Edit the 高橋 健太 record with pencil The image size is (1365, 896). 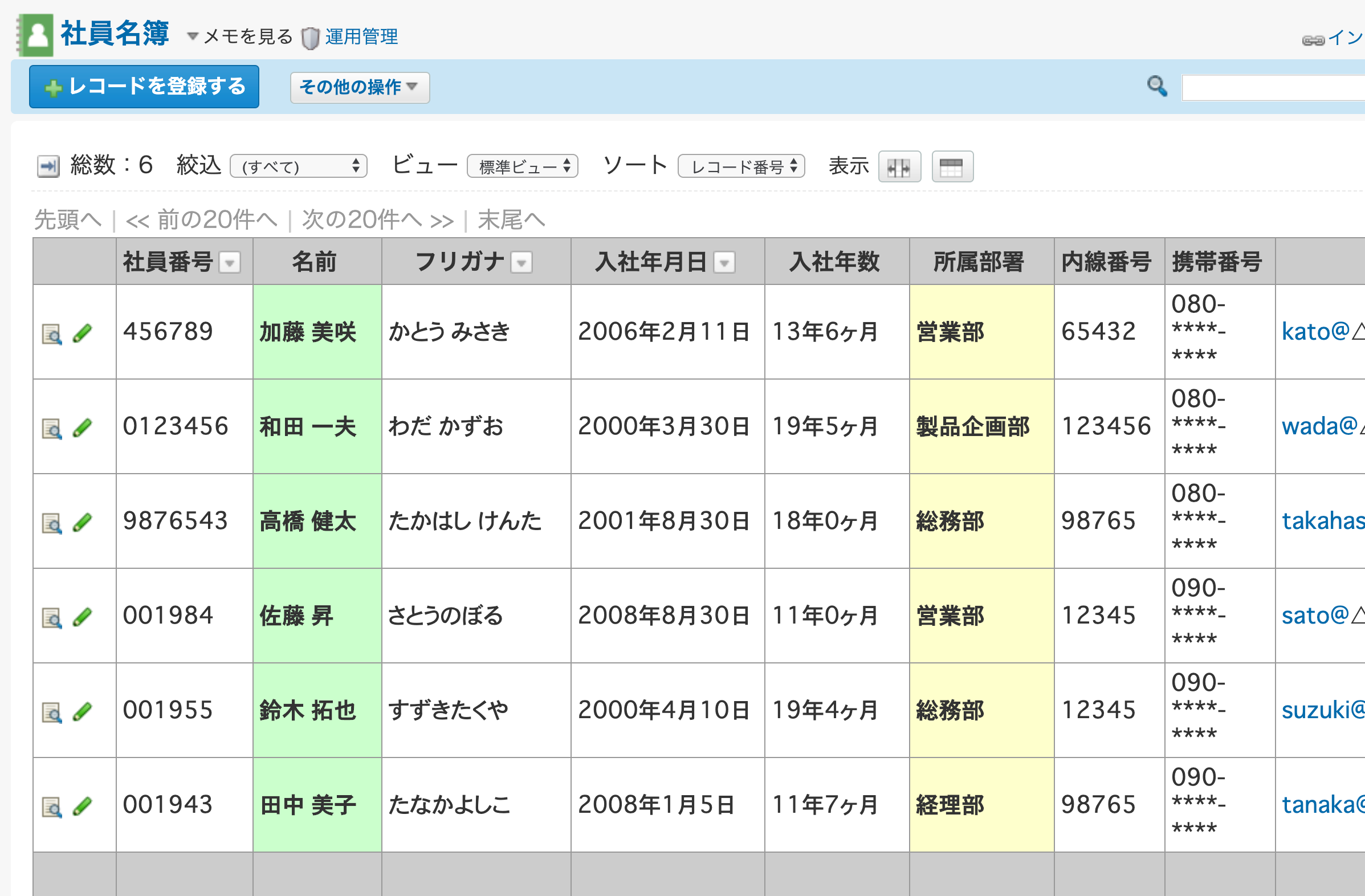(x=83, y=523)
